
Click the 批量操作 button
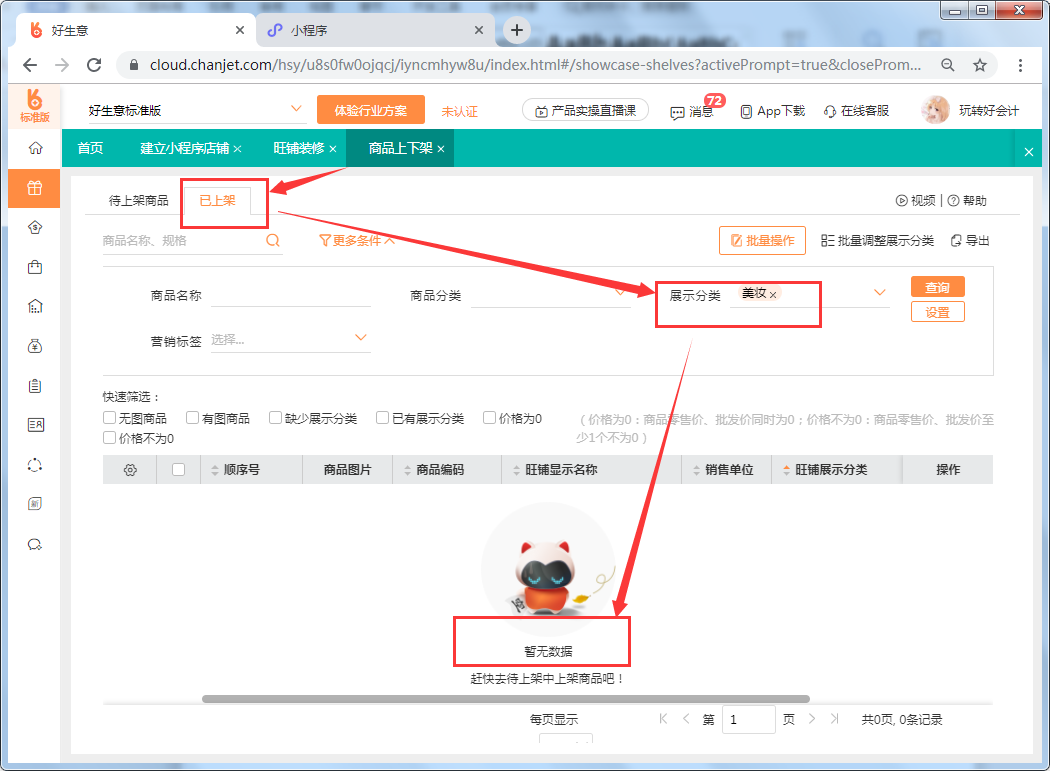(x=762, y=240)
